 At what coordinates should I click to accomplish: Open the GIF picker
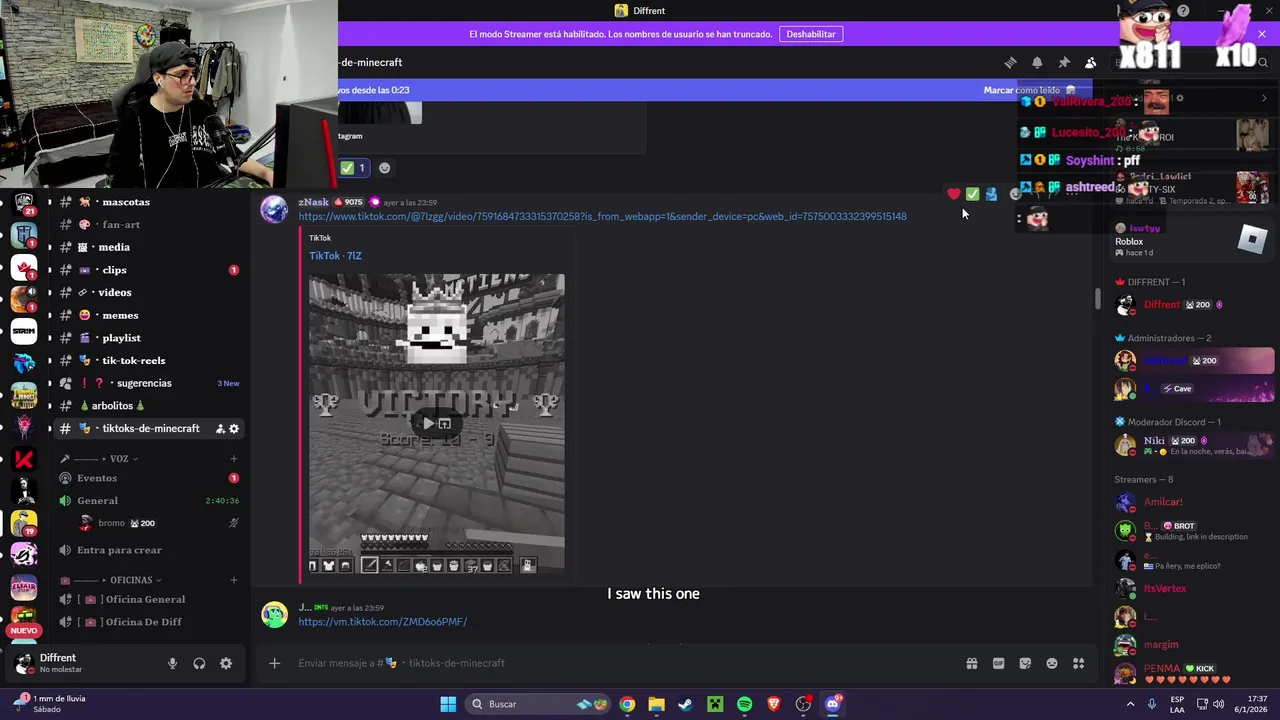pos(998,663)
